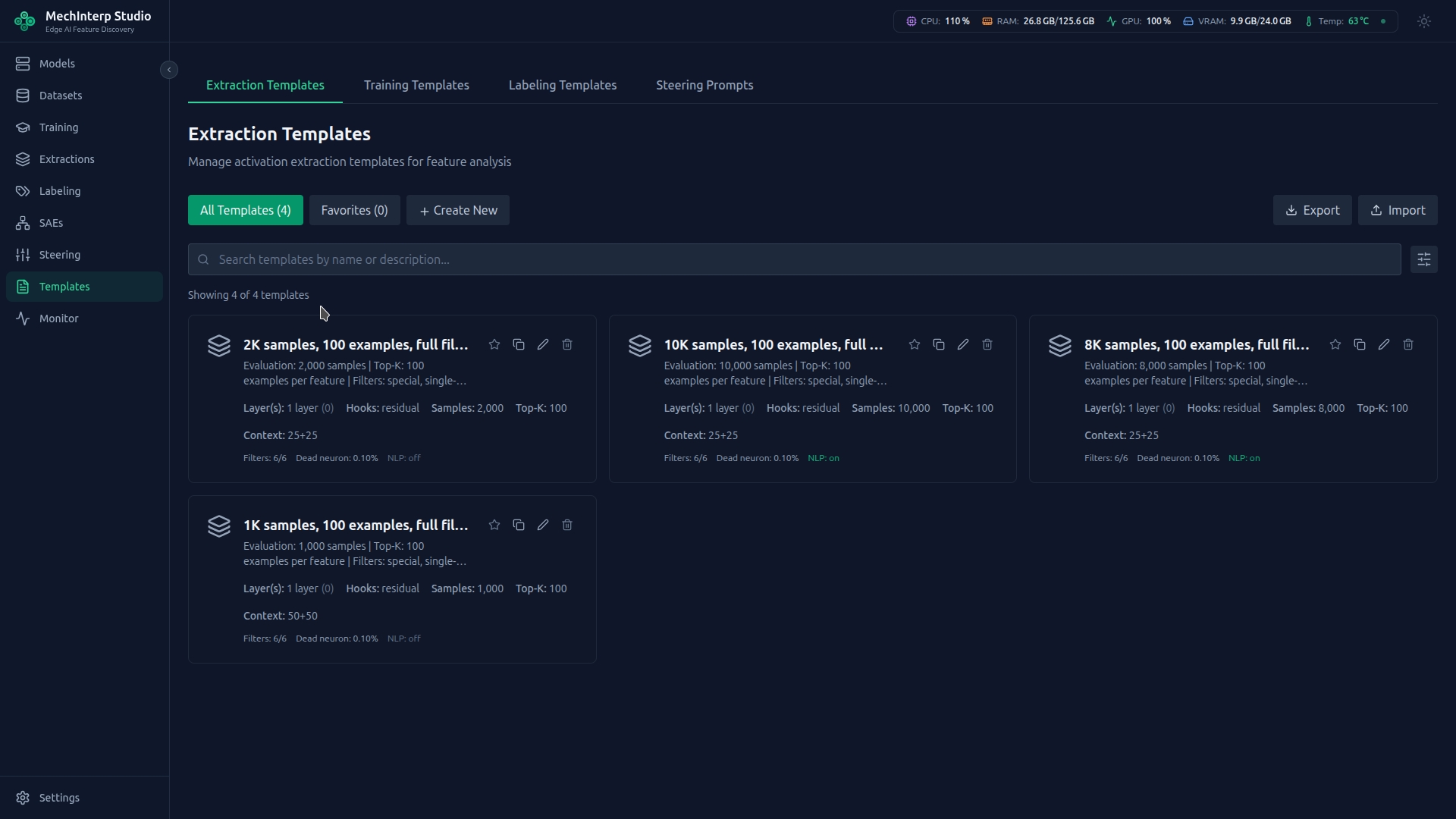Image resolution: width=1456 pixels, height=819 pixels.
Task: Navigate to Extractions
Action: click(84, 159)
